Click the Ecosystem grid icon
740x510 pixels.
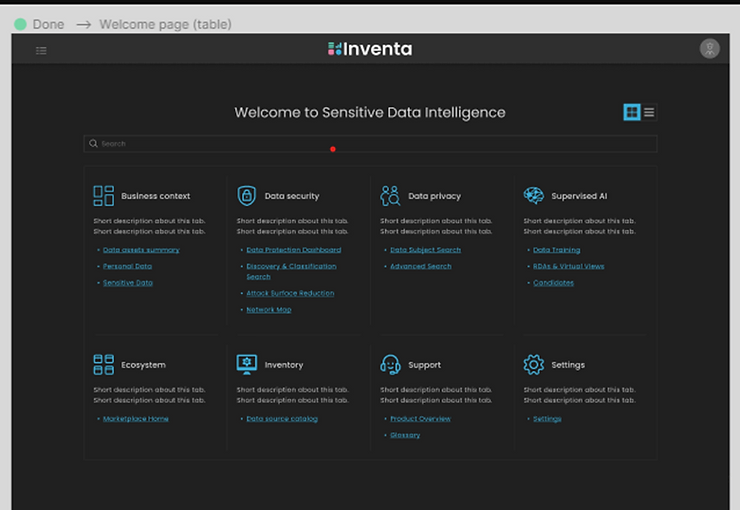pyautogui.click(x=103, y=365)
